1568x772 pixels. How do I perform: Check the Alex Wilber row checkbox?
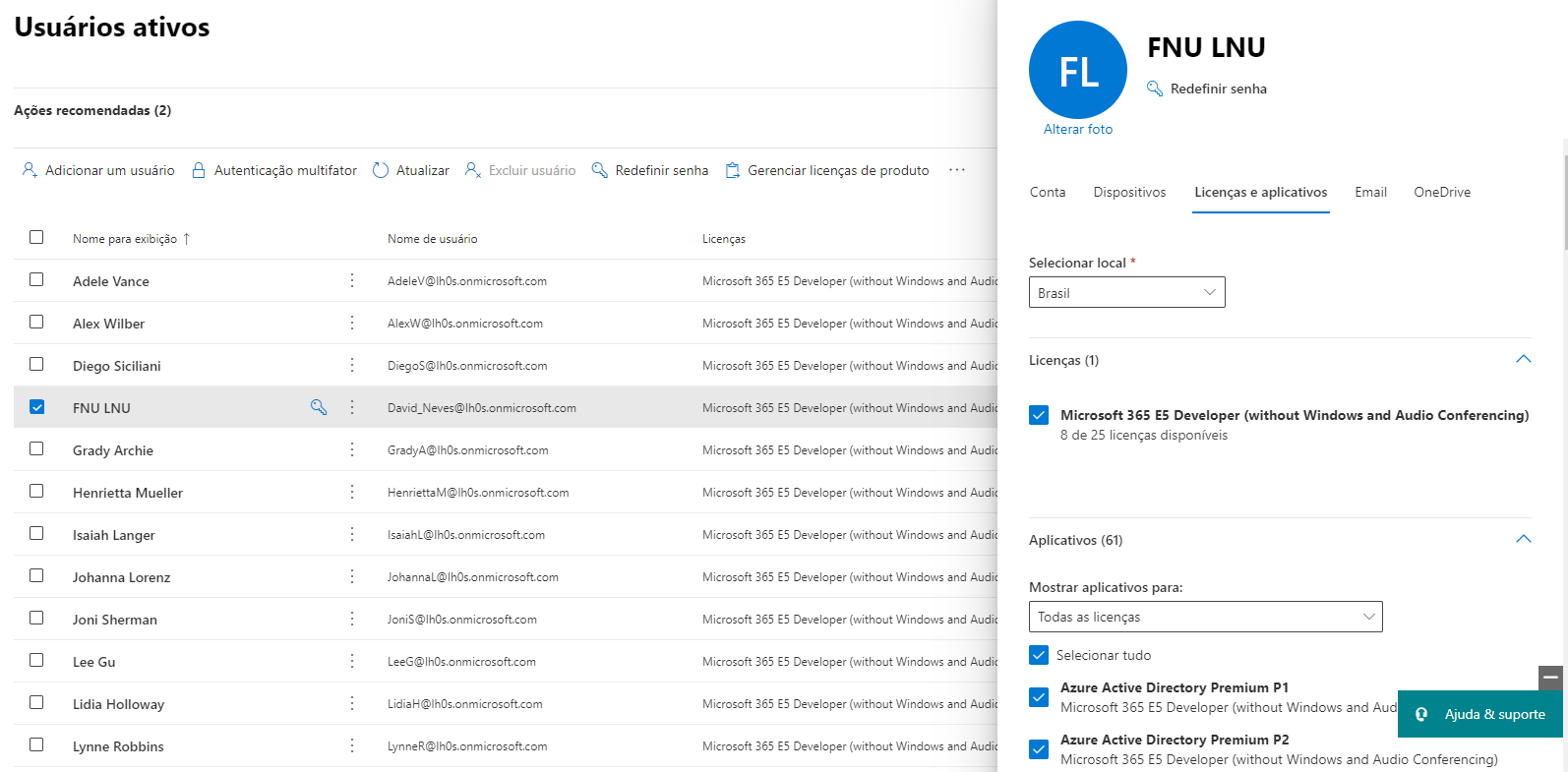(36, 322)
